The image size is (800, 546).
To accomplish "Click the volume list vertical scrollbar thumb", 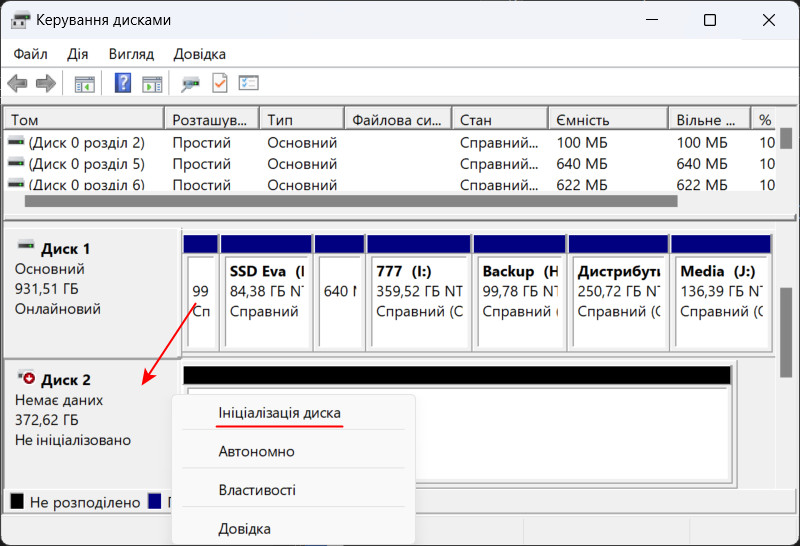I will coord(786,138).
